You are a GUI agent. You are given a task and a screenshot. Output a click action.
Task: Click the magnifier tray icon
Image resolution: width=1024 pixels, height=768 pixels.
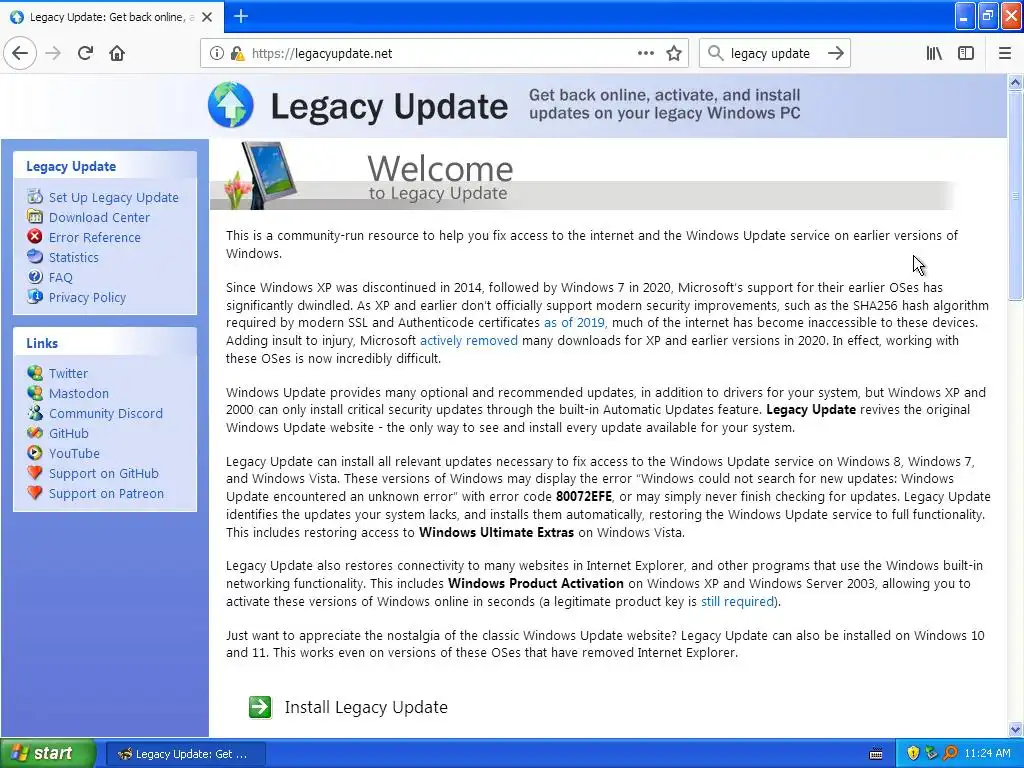point(950,754)
